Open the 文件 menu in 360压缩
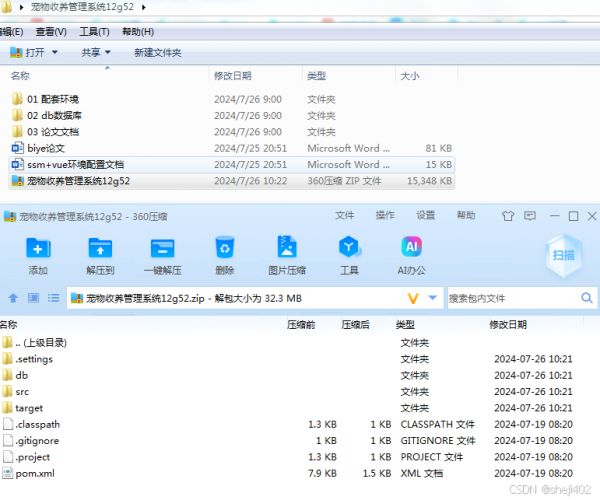This screenshot has width=600, height=500. click(344, 215)
